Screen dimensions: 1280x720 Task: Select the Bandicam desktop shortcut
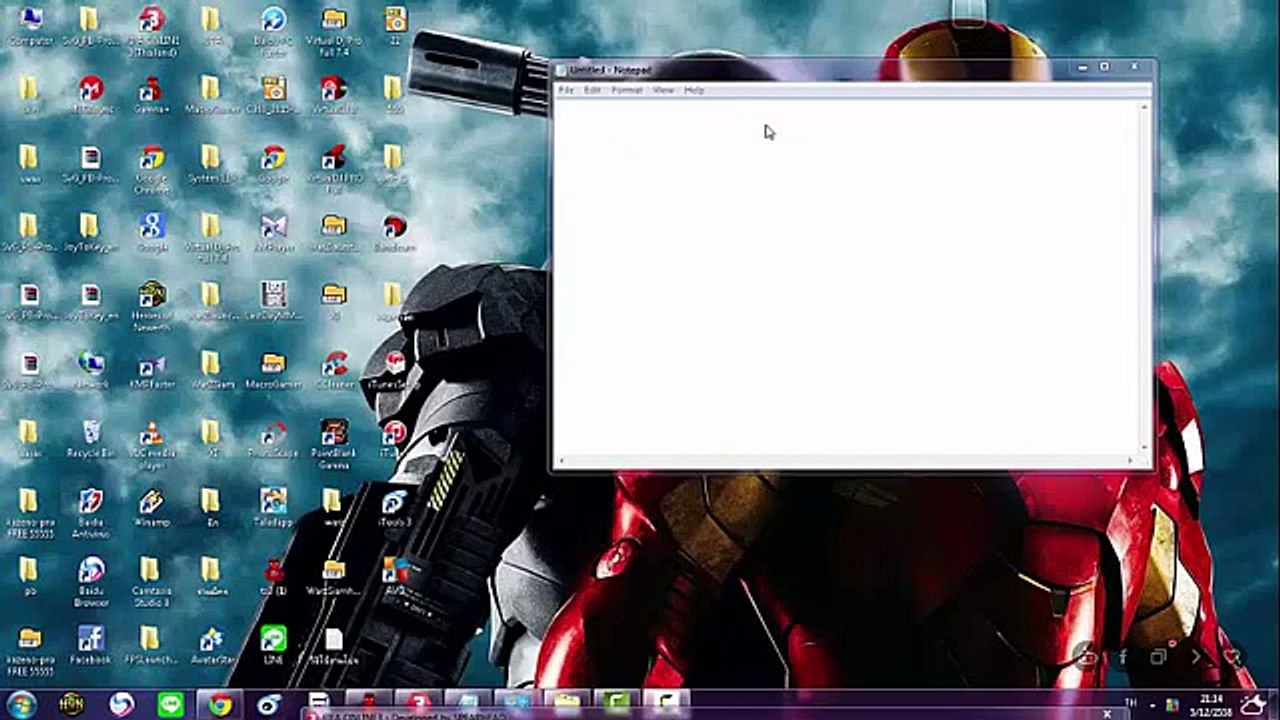click(x=395, y=233)
